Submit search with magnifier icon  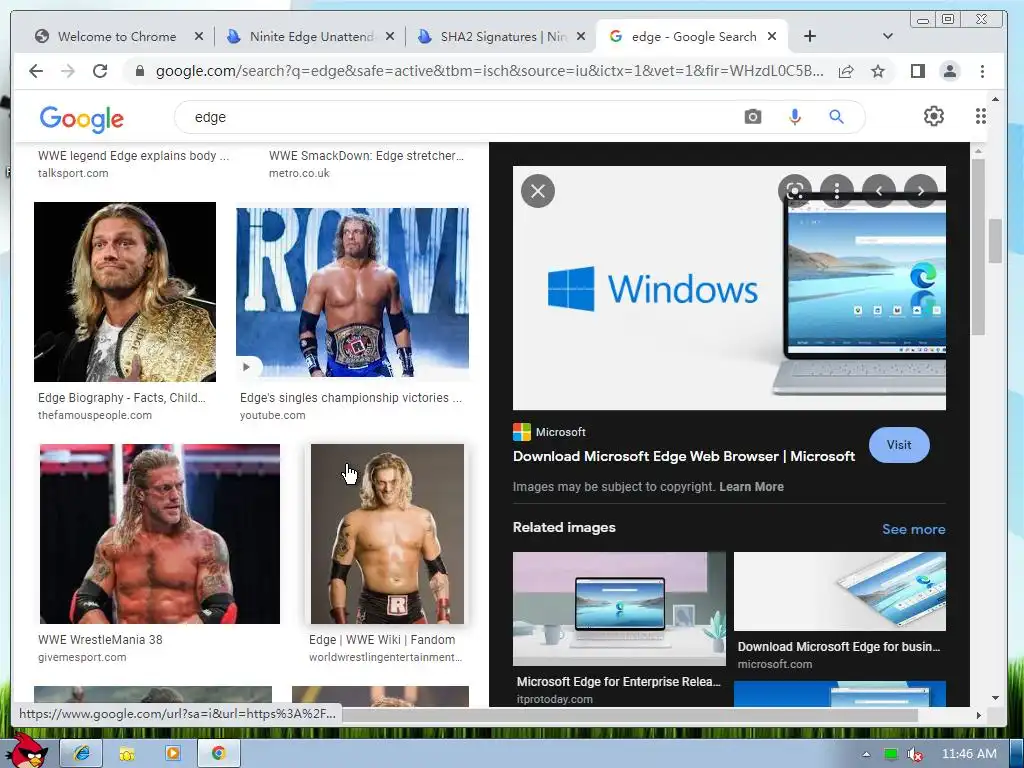[837, 117]
